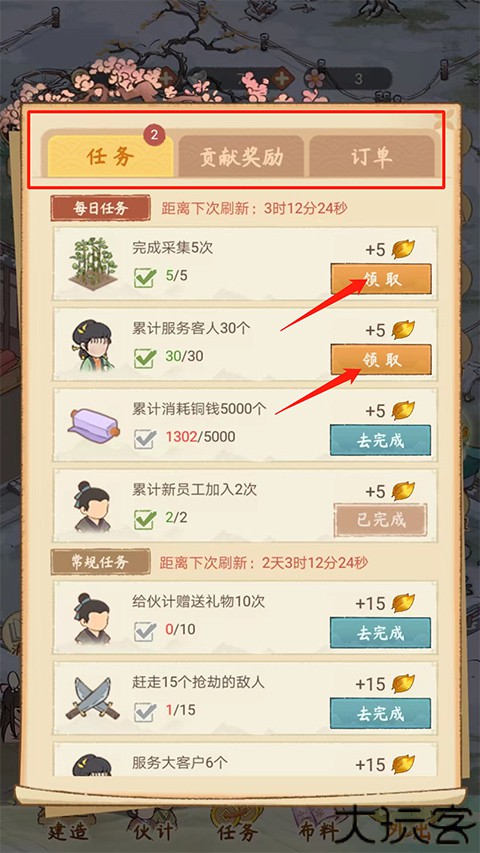Click the grey checkbox beside 0/10
The width and height of the screenshot is (480, 853).
pos(145,631)
